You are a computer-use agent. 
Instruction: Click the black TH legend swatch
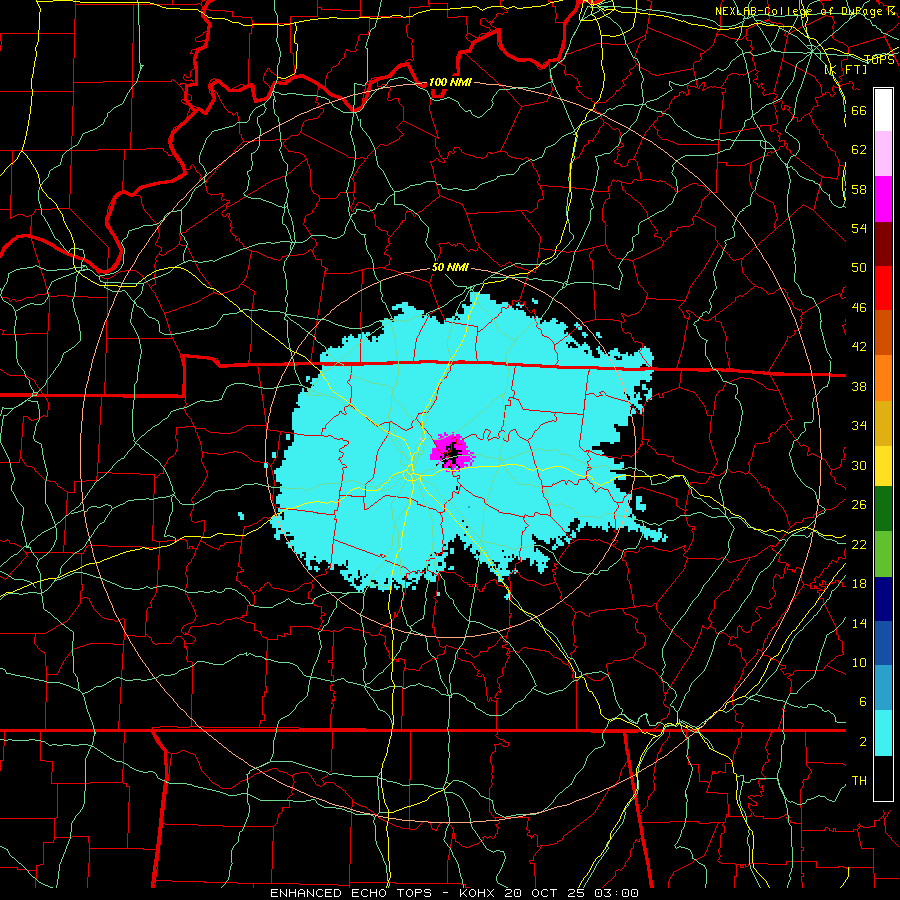coord(883,778)
